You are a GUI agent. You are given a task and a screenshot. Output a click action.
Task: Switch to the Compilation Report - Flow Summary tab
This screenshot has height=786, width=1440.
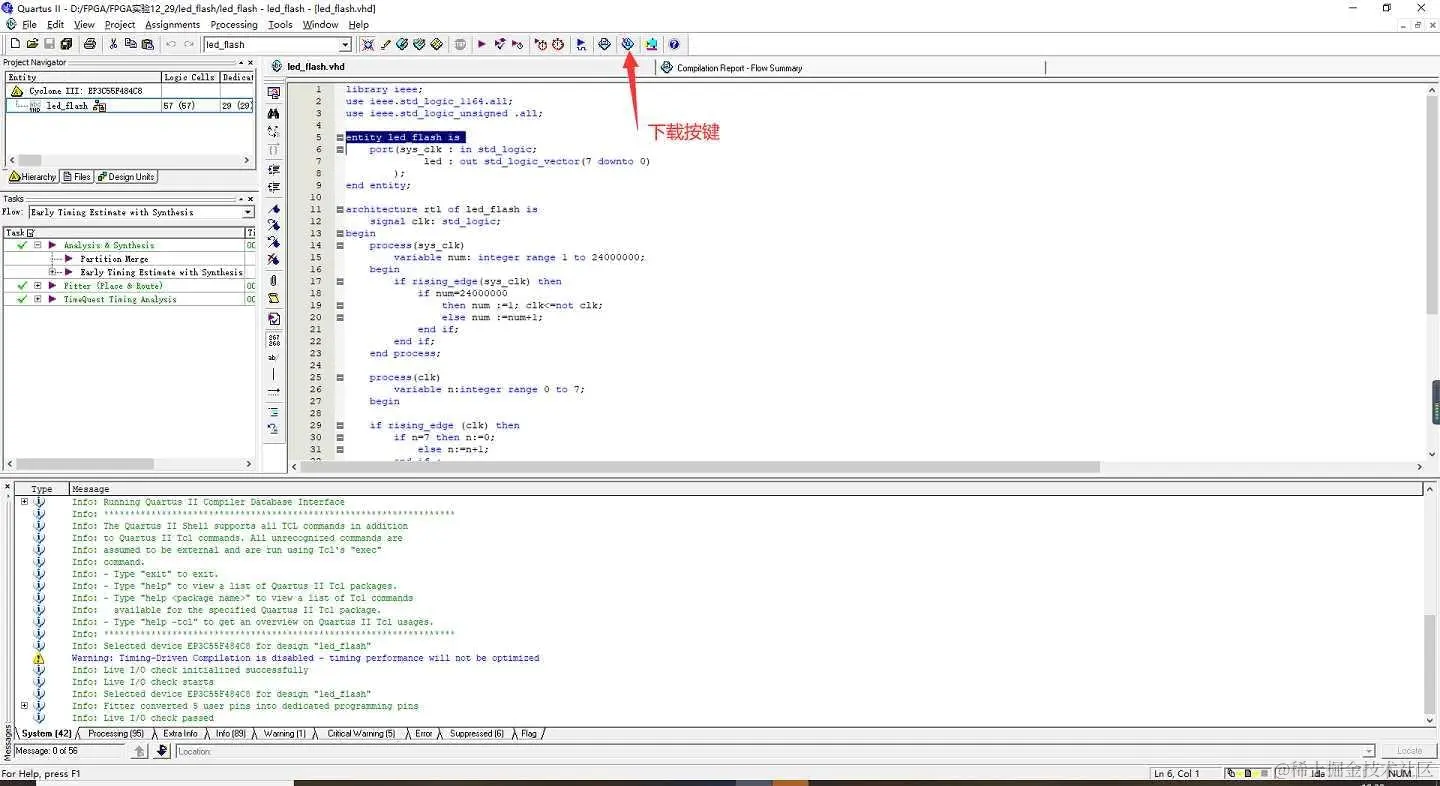[x=739, y=68]
